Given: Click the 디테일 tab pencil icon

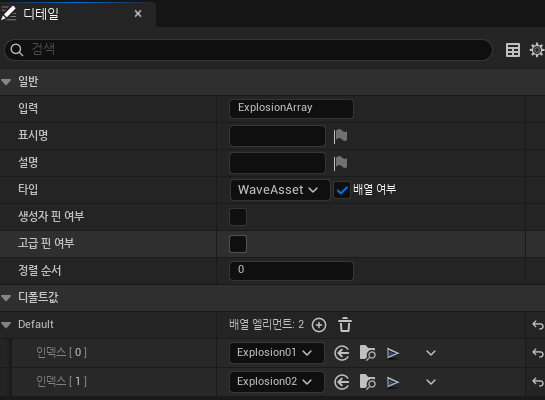Looking at the screenshot, I should [x=9, y=14].
